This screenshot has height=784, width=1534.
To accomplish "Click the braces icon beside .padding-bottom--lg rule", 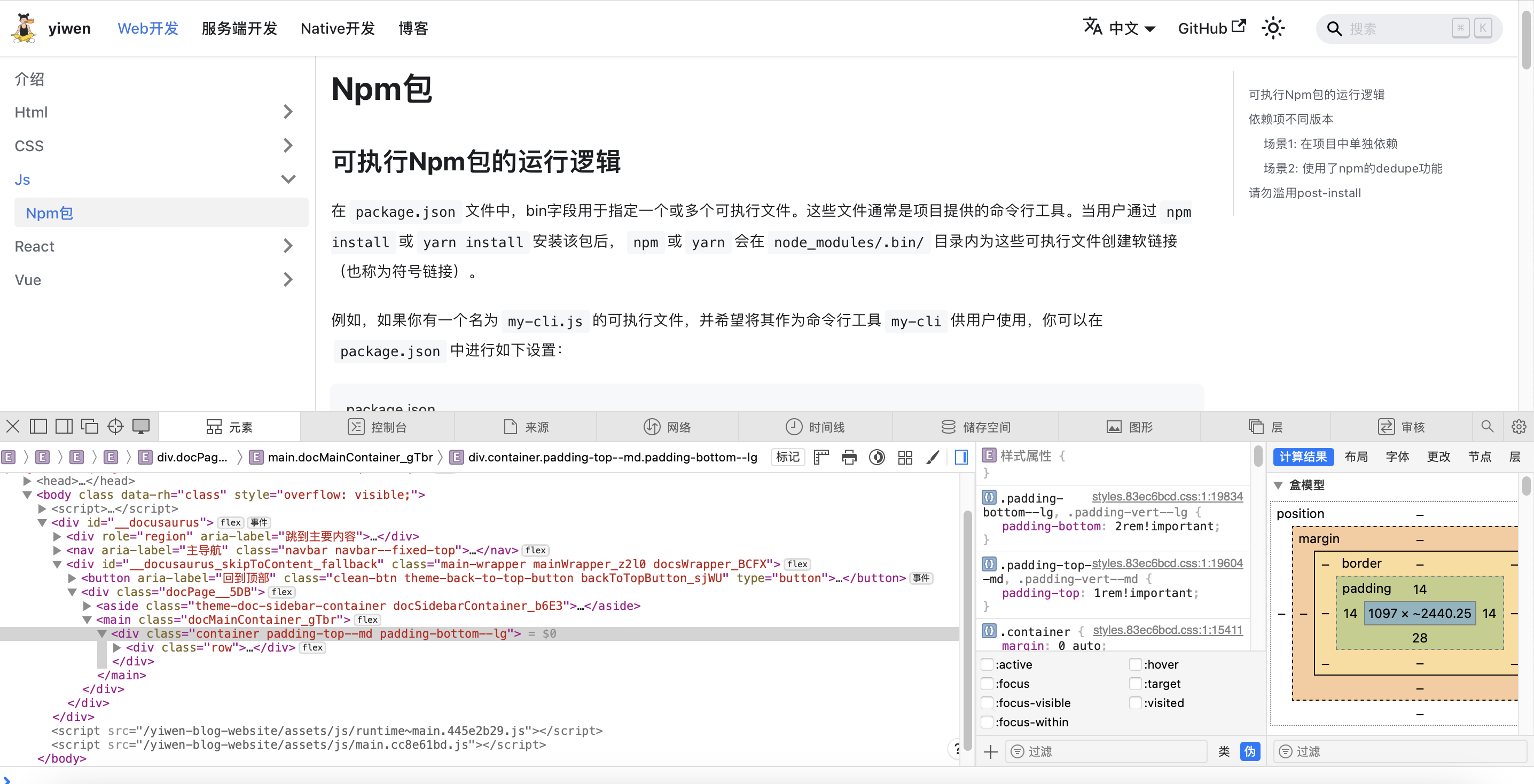I will pyautogui.click(x=989, y=497).
